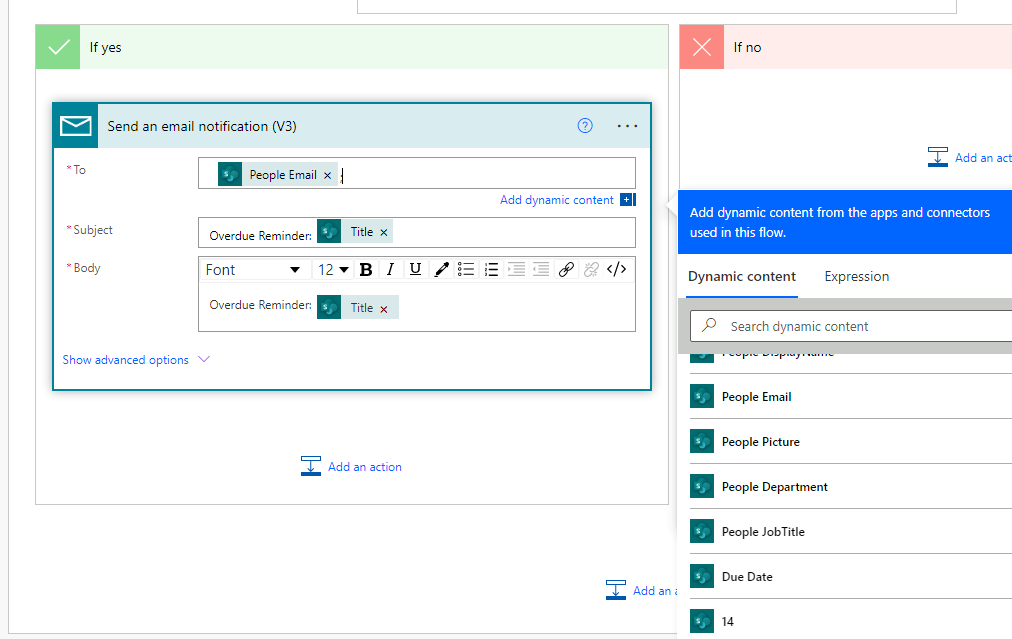Click the remove link icon

(x=591, y=270)
